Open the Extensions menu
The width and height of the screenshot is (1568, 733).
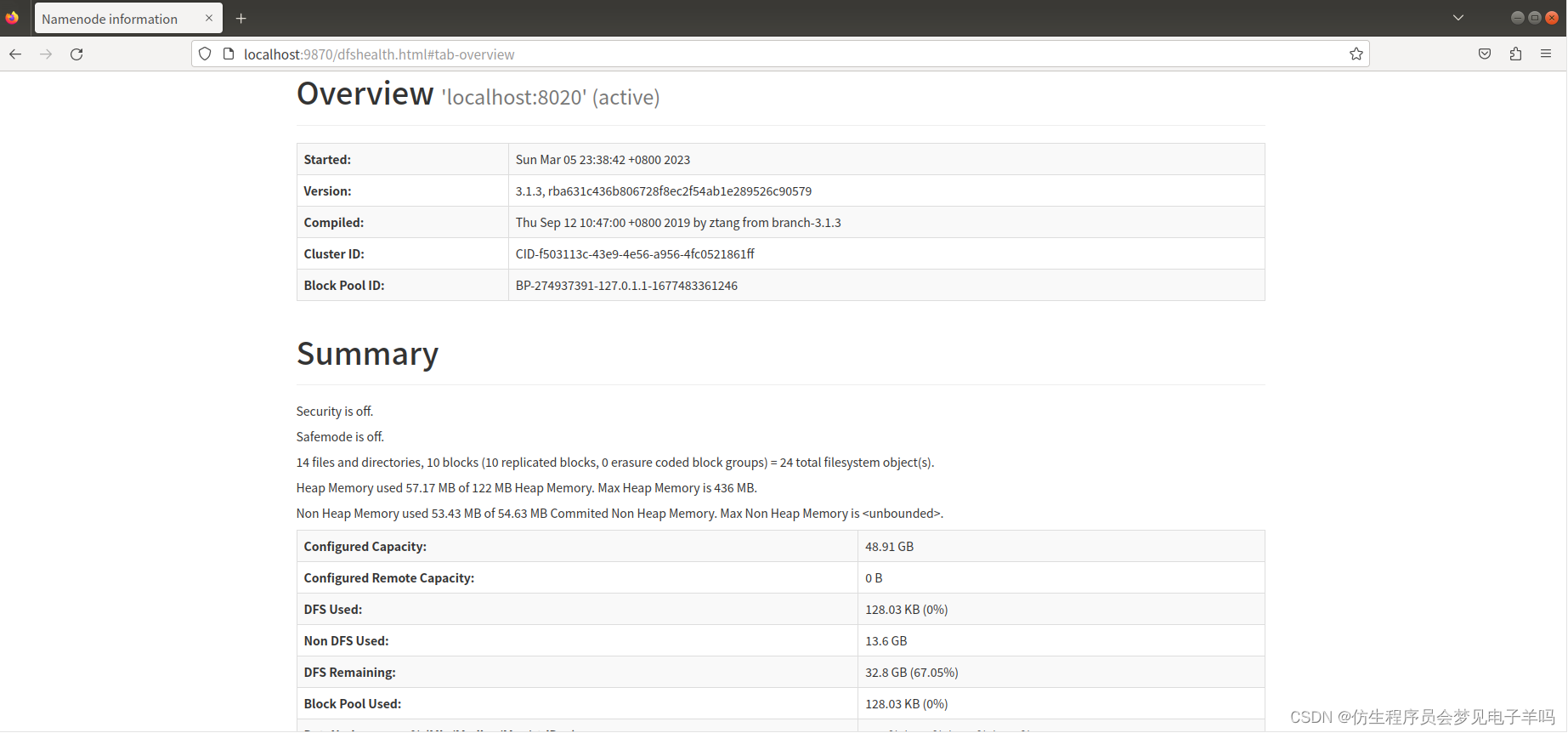point(1515,54)
